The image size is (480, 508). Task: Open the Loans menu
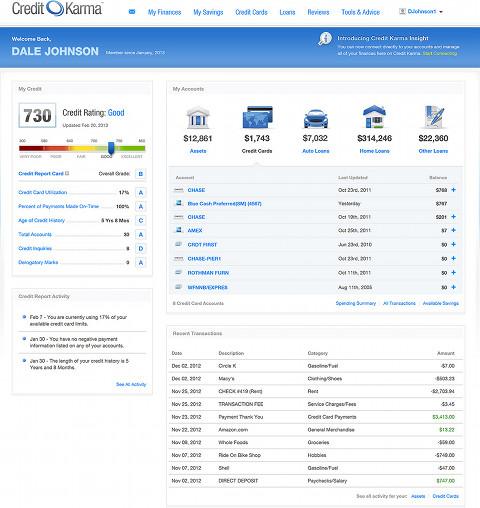tap(287, 12)
